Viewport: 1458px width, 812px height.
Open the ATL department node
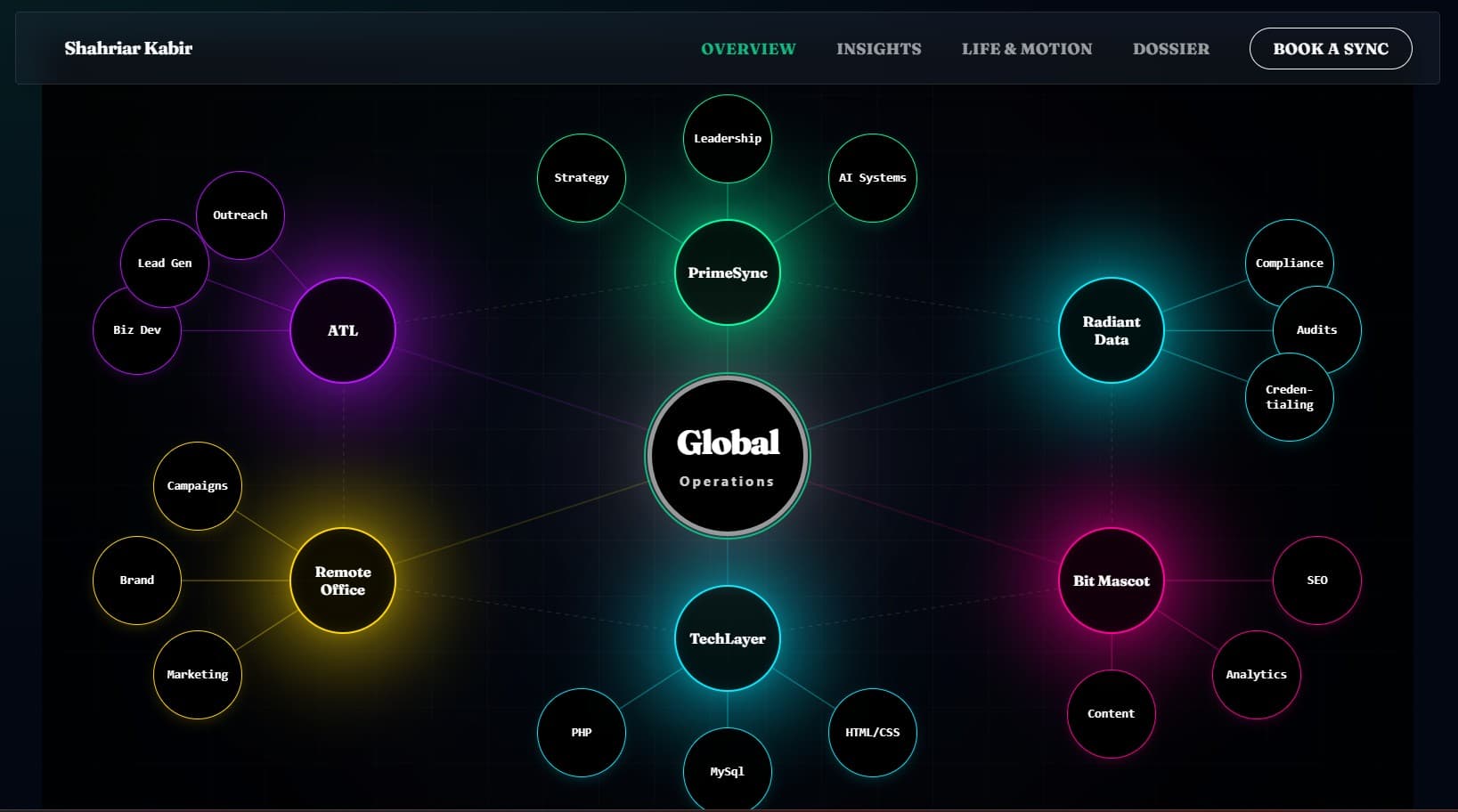pos(342,329)
